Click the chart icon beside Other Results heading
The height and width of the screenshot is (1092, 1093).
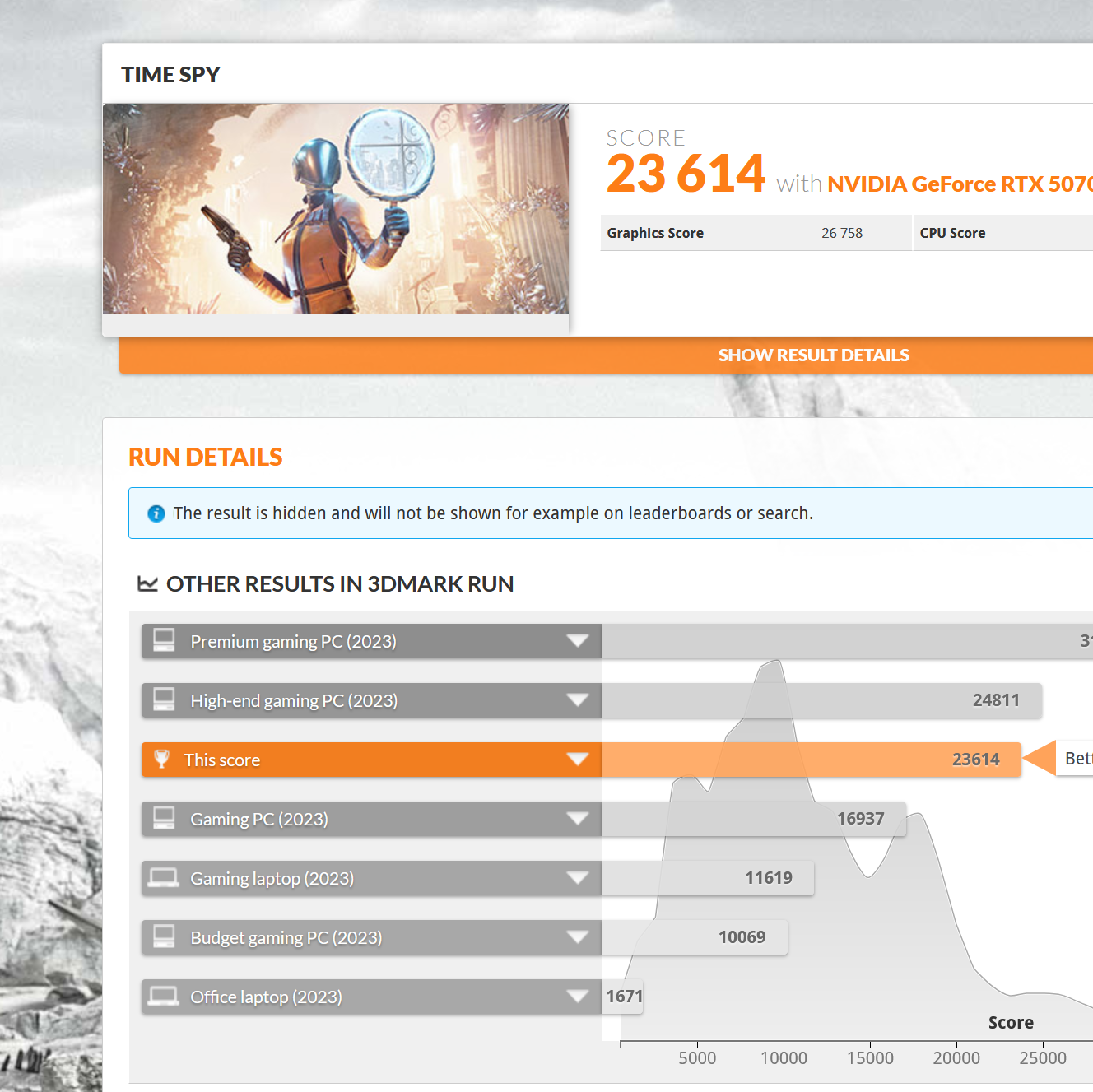pos(148,584)
